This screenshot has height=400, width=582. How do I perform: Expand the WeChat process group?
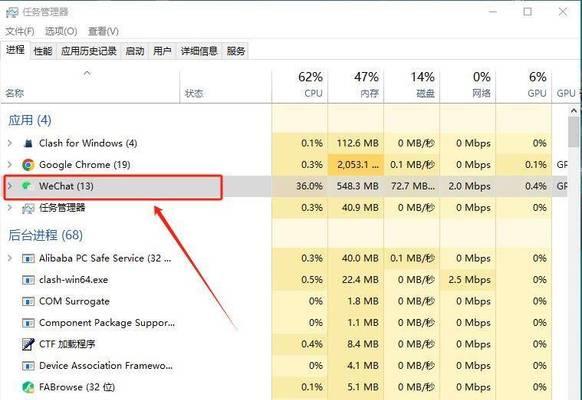(x=10, y=186)
